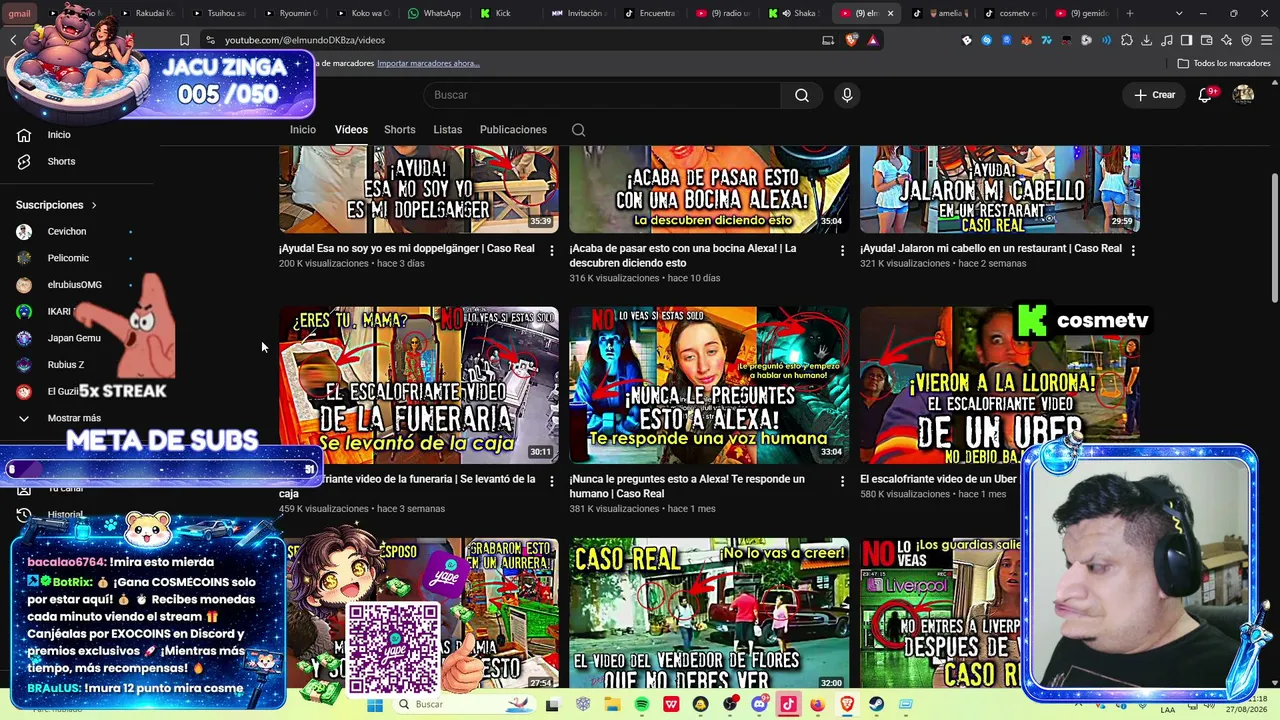Screen dimensions: 1280x720
Task: Open the doppelgänger video title link
Action: 407,248
